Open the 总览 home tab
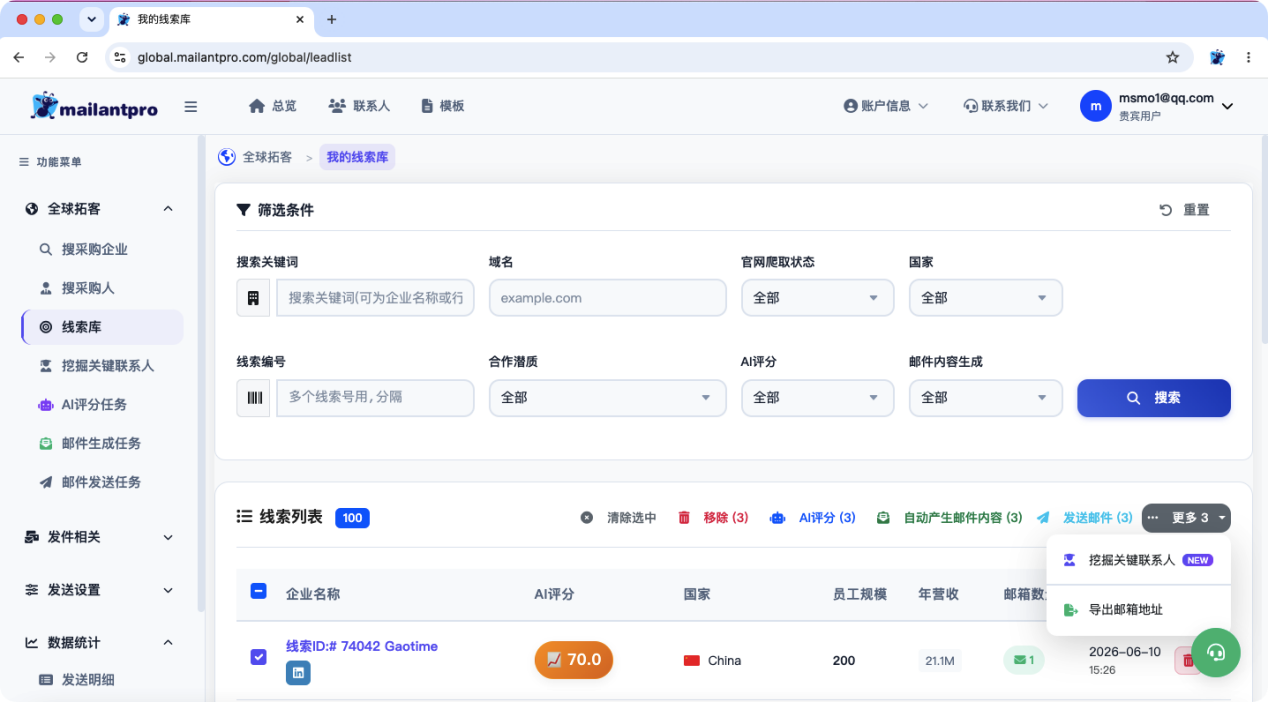 tap(272, 106)
